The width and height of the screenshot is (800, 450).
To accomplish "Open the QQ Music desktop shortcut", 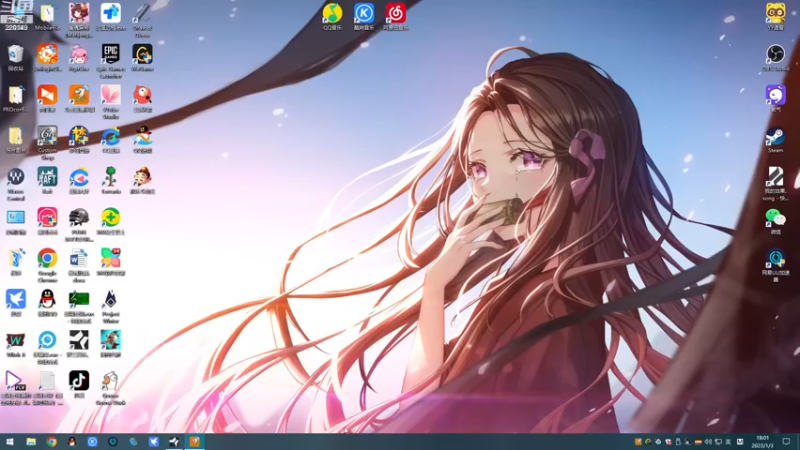I will (333, 16).
